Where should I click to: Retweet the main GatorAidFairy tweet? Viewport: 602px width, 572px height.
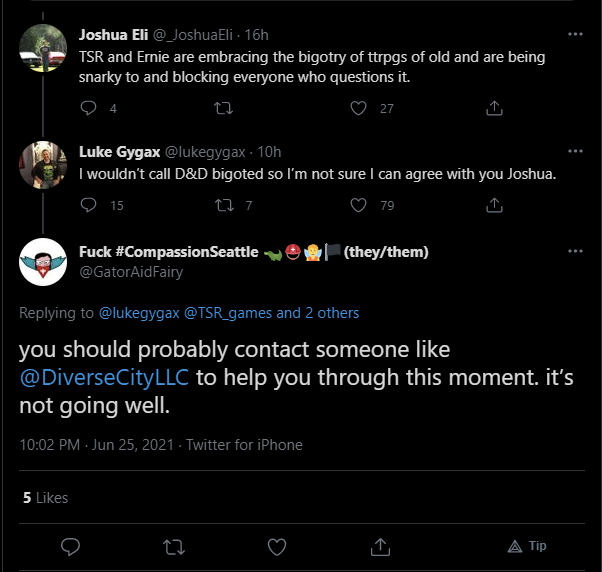pyautogui.click(x=174, y=547)
